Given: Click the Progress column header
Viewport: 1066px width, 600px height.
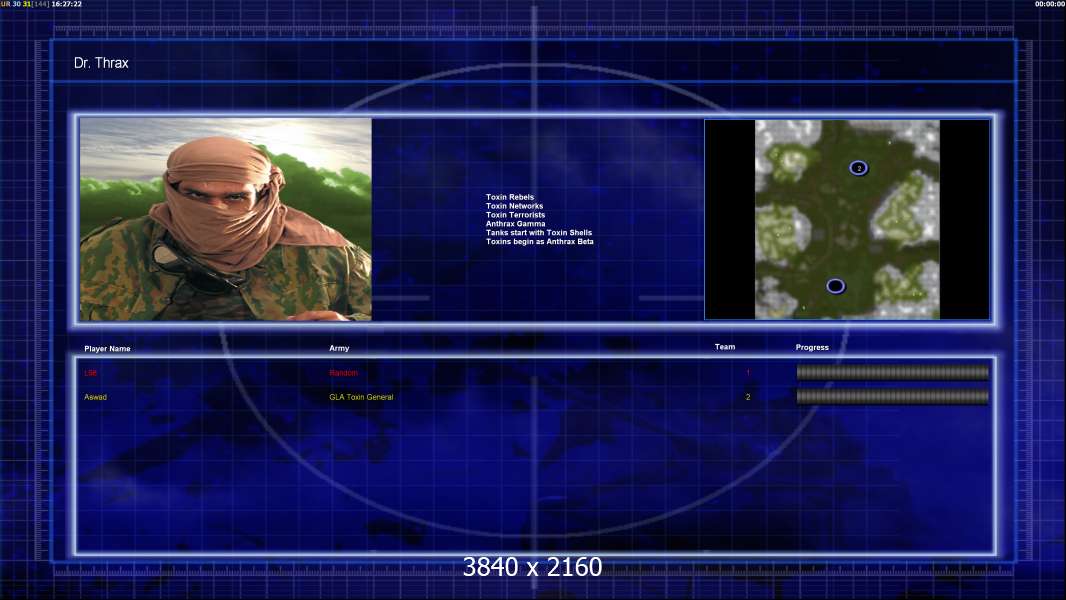Looking at the screenshot, I should 812,347.
